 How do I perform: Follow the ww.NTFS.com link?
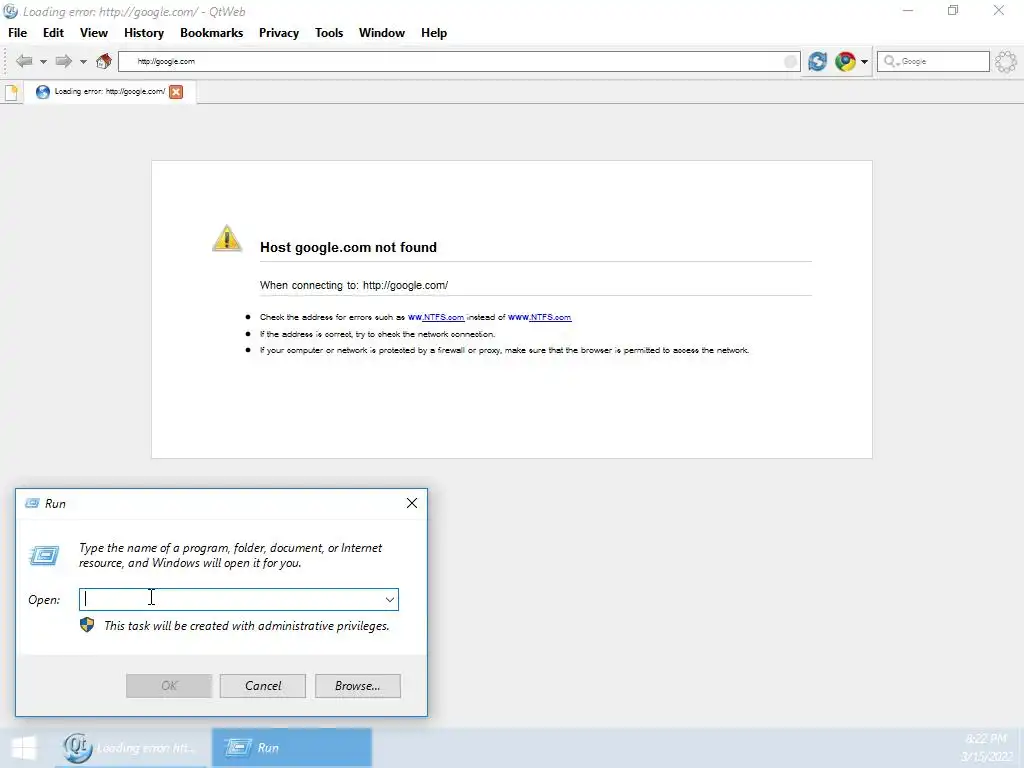(x=436, y=317)
